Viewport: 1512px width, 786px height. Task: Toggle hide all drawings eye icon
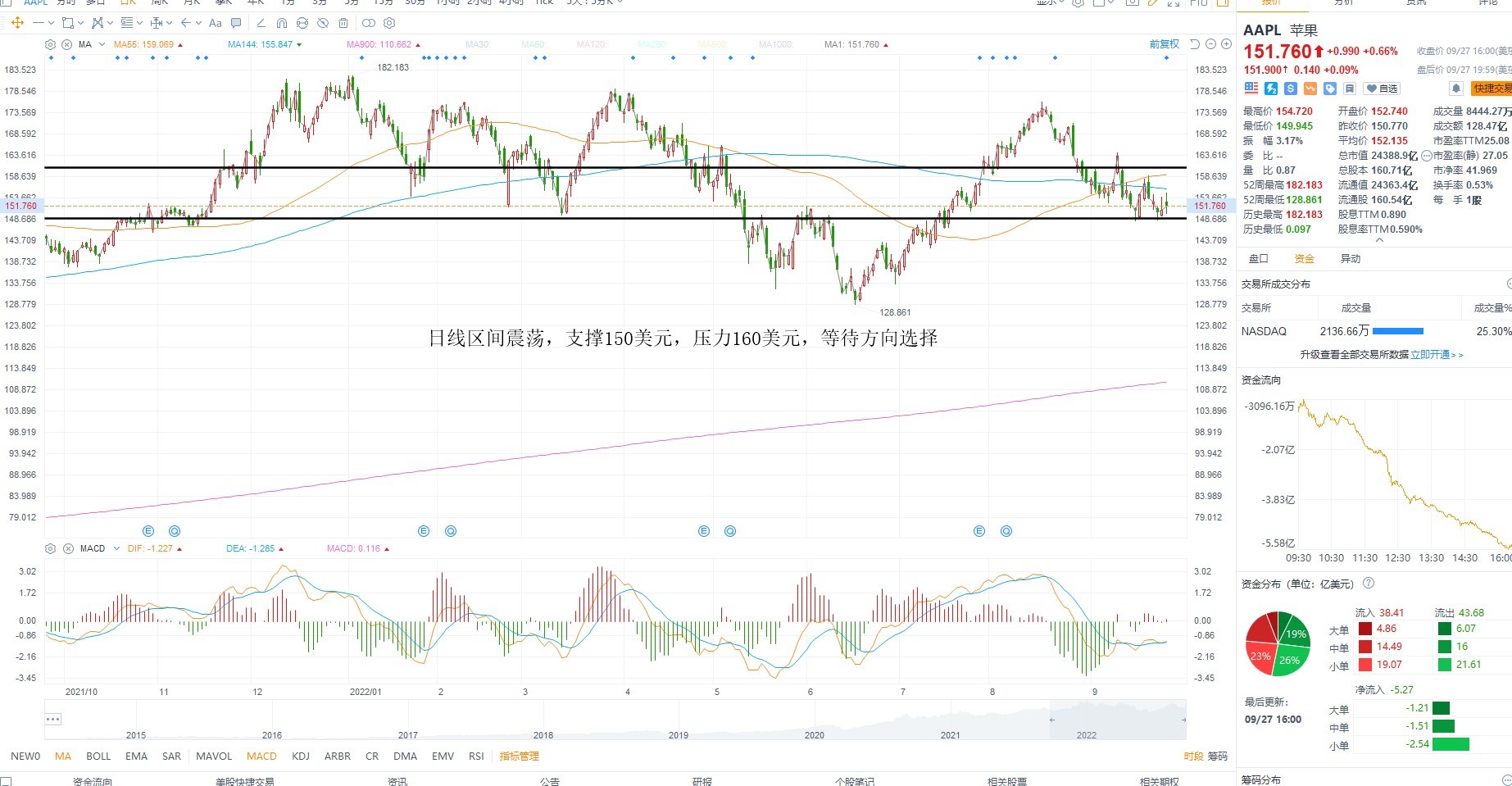tap(323, 23)
